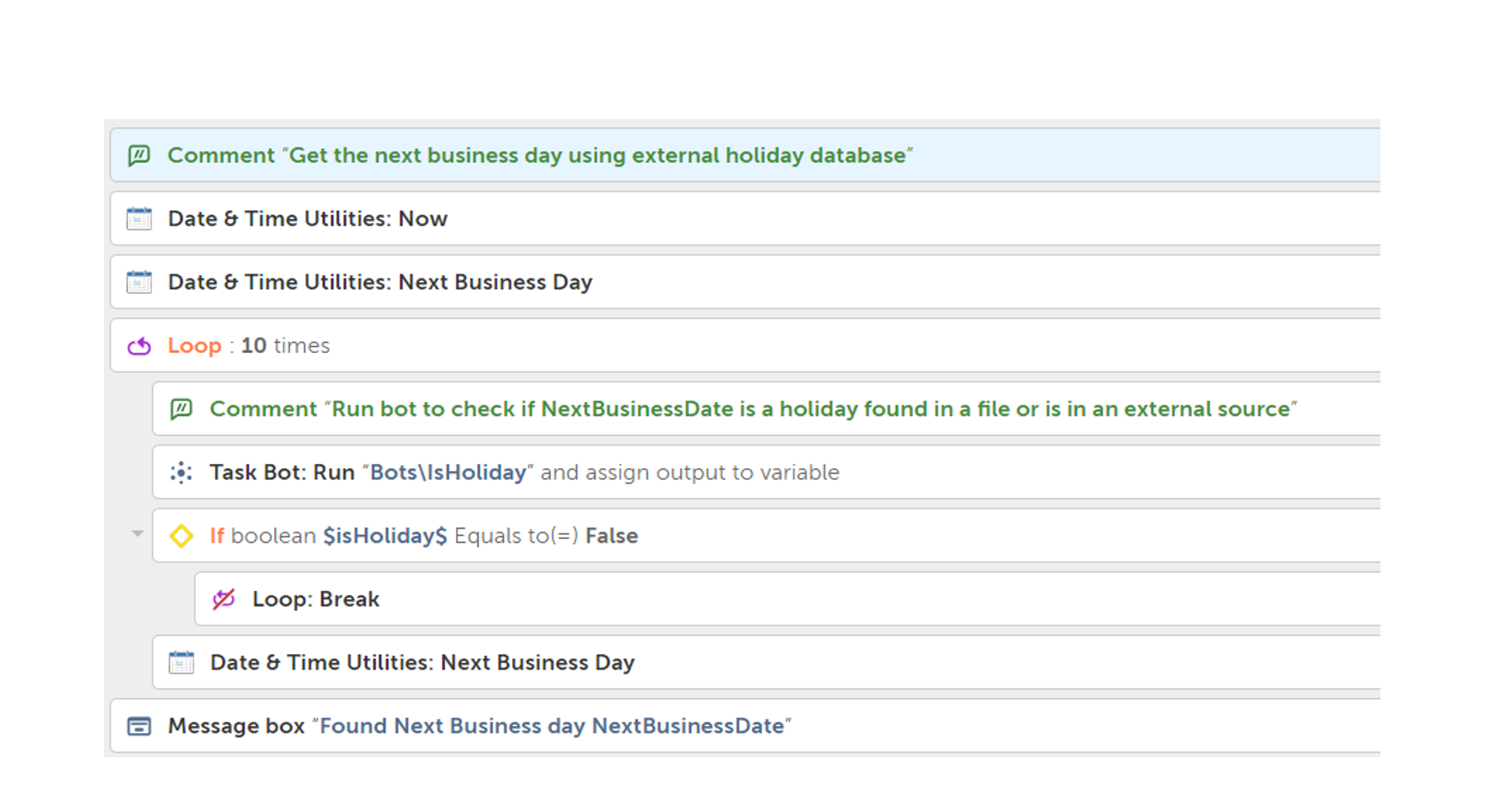Click the $isHoliday$ variable in the If condition

click(x=385, y=536)
